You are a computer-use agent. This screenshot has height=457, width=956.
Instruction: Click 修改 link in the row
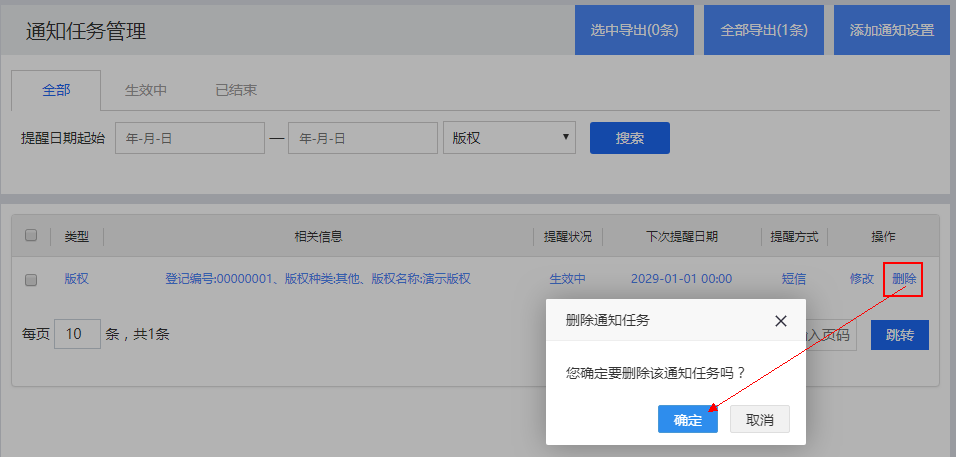coord(861,279)
